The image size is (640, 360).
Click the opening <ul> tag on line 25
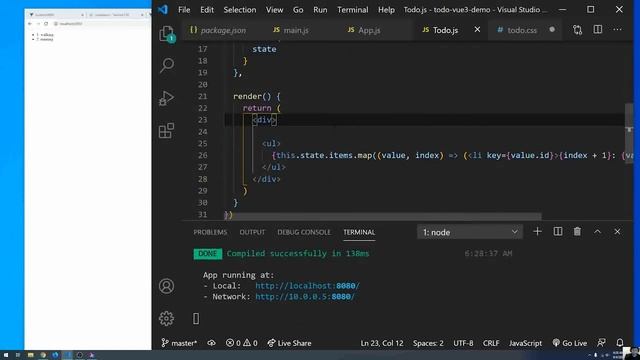pos(271,144)
